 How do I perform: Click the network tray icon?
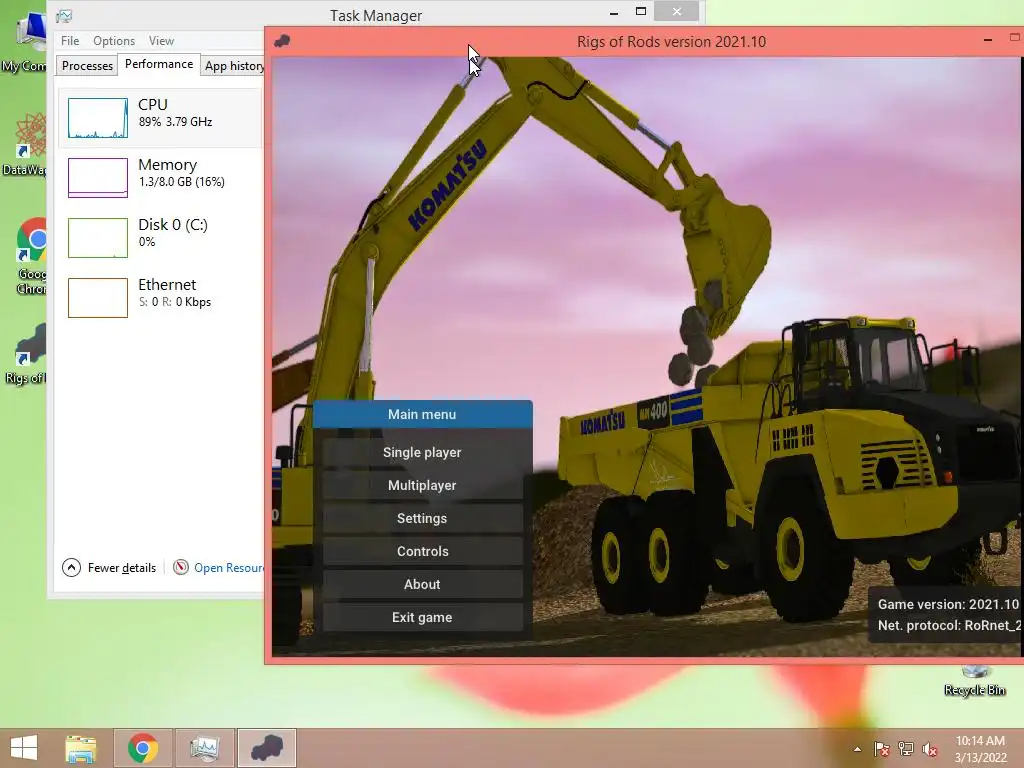(x=906, y=749)
